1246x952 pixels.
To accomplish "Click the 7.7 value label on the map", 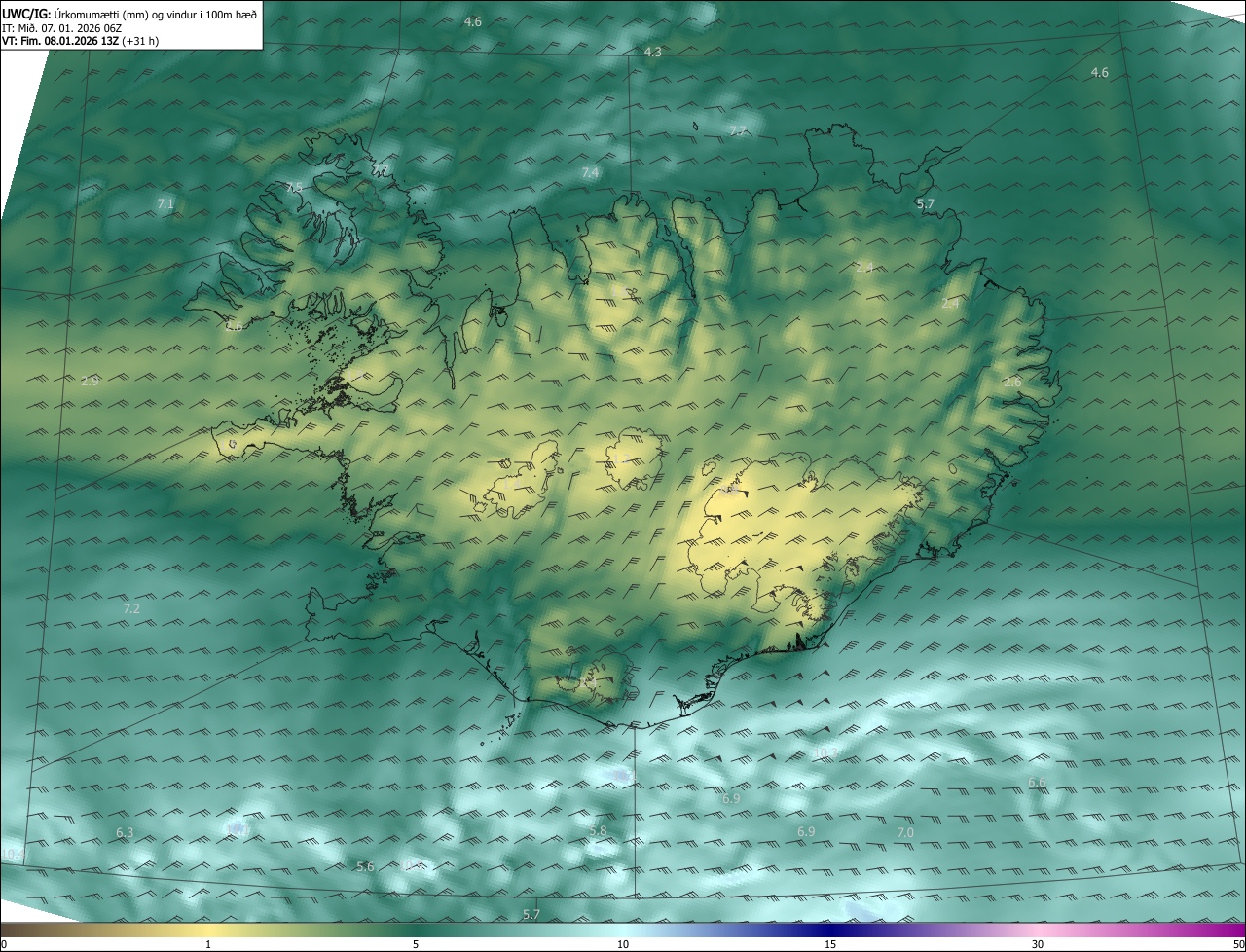I will (738, 131).
